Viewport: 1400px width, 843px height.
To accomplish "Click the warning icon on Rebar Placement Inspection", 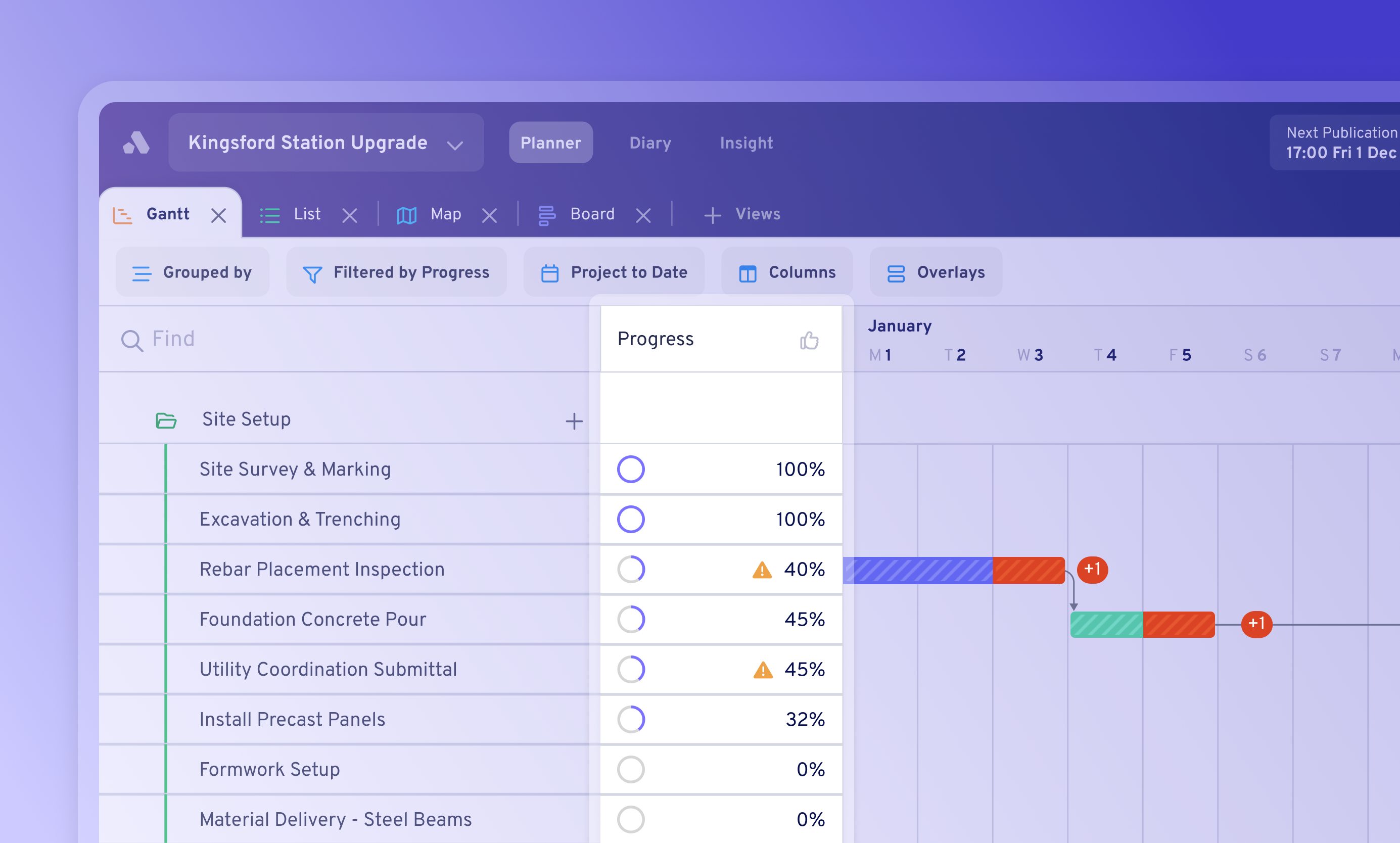I will point(762,570).
